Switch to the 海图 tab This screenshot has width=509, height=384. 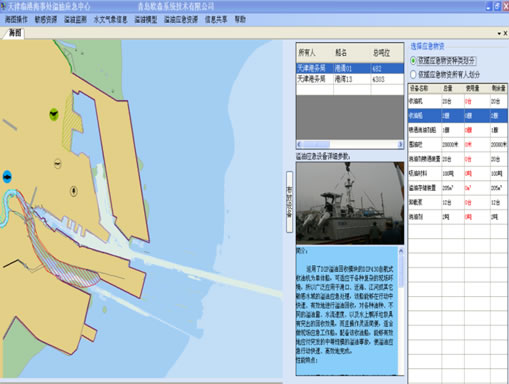pos(15,33)
